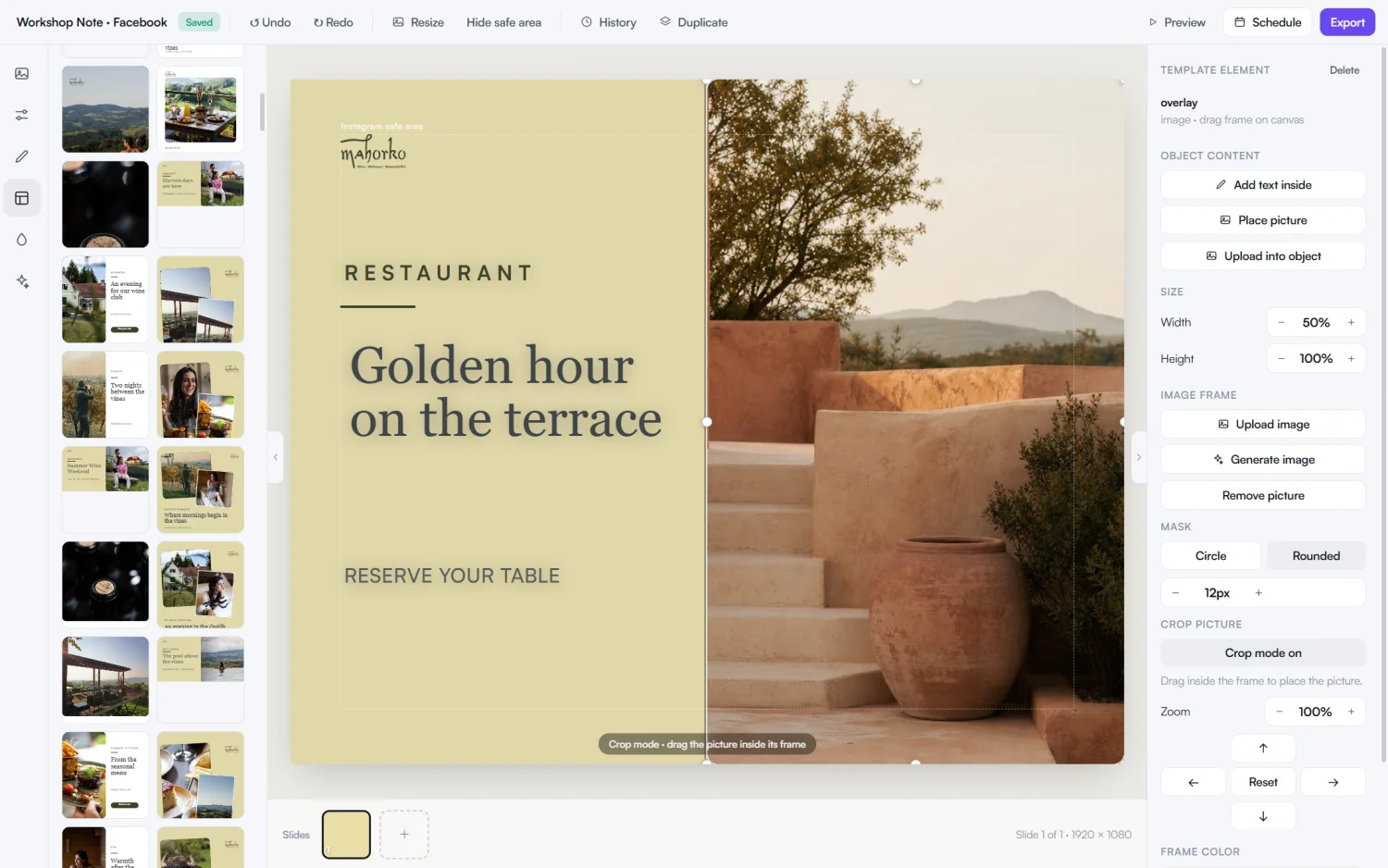Open the History menu item
This screenshot has width=1388, height=868.
(x=608, y=22)
